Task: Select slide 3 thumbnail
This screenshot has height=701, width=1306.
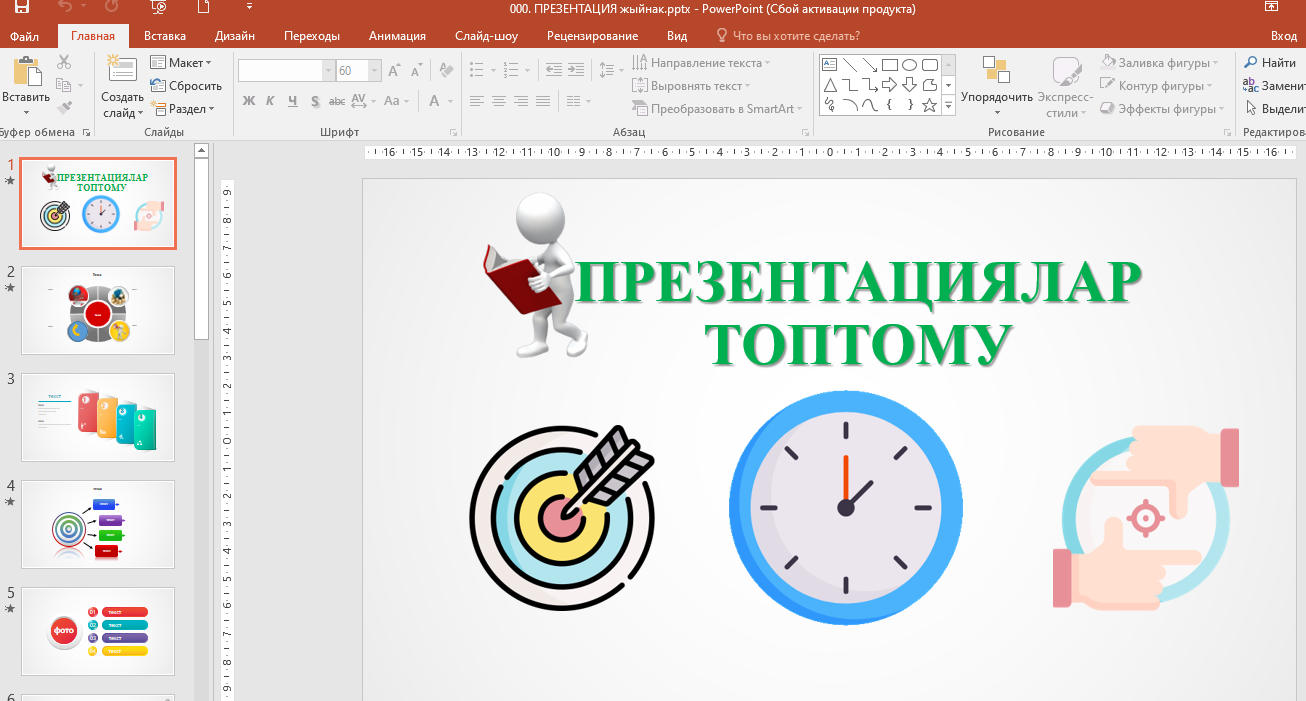Action: (x=98, y=417)
